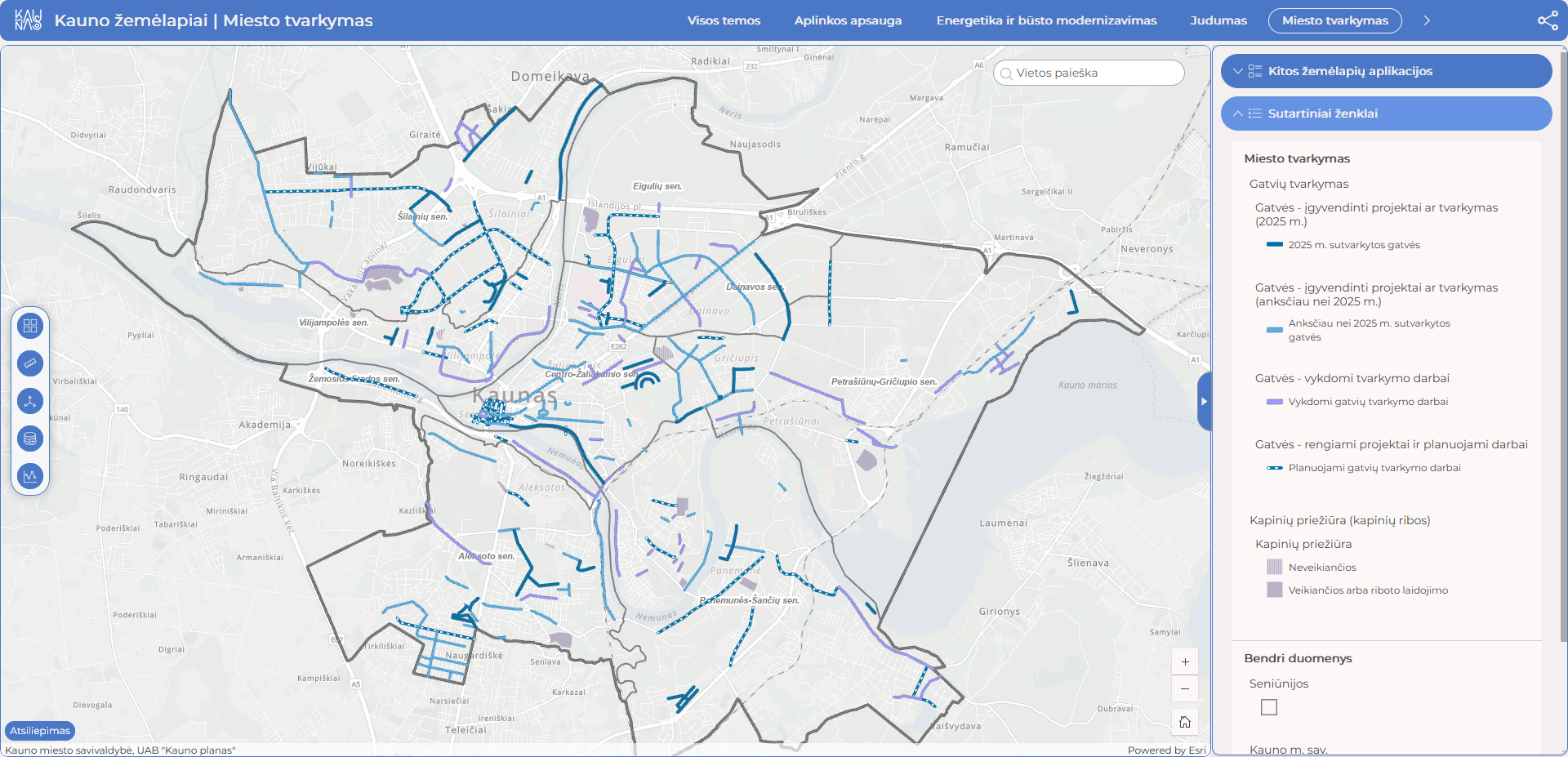This screenshot has width=1568, height=757.
Task: Open the chart statistics tool
Action: point(30,475)
